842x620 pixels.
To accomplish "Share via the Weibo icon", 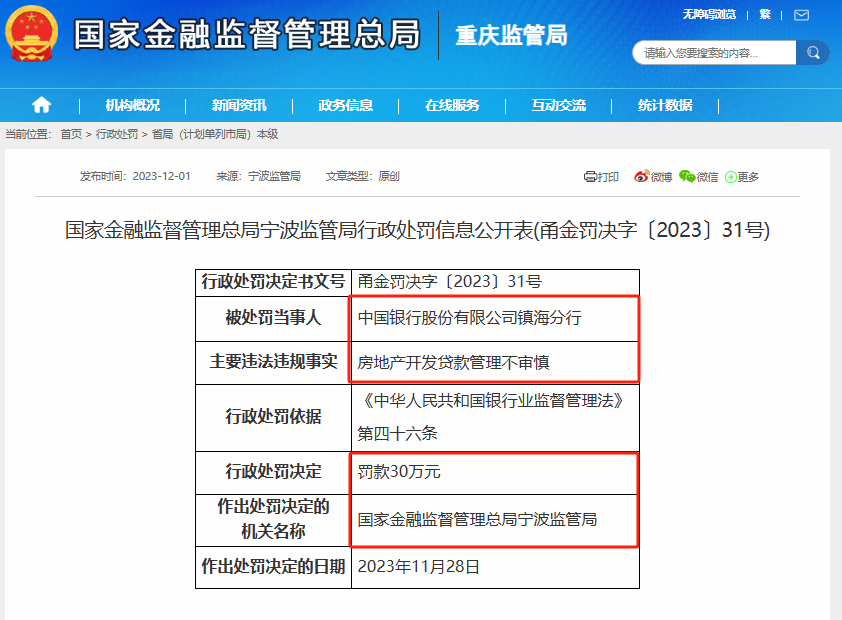I will [x=641, y=176].
